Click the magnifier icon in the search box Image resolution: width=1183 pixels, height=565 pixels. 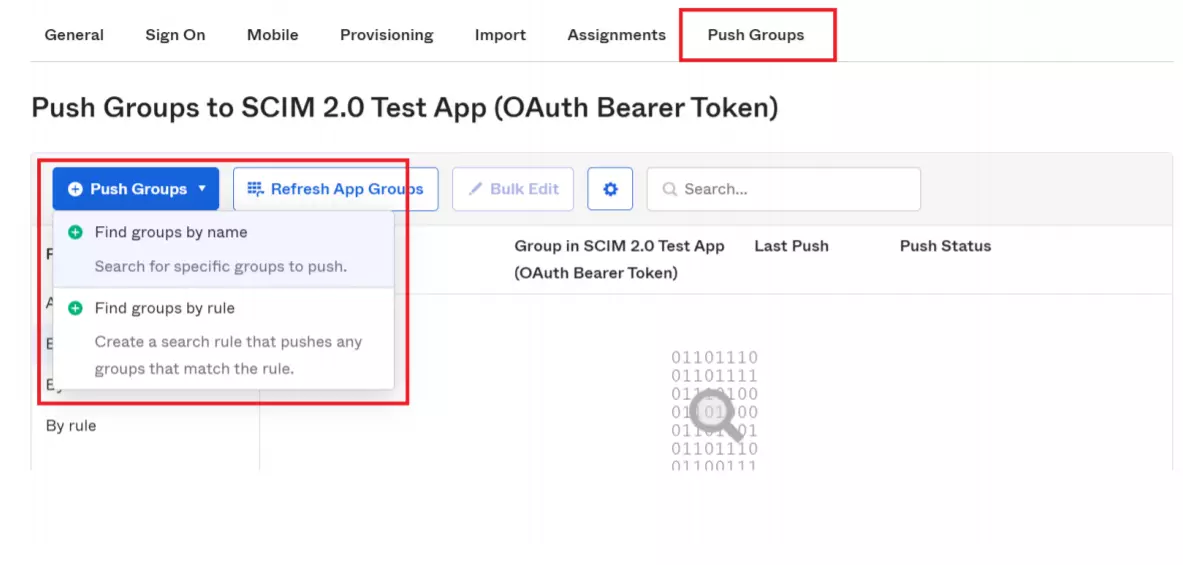pos(669,189)
